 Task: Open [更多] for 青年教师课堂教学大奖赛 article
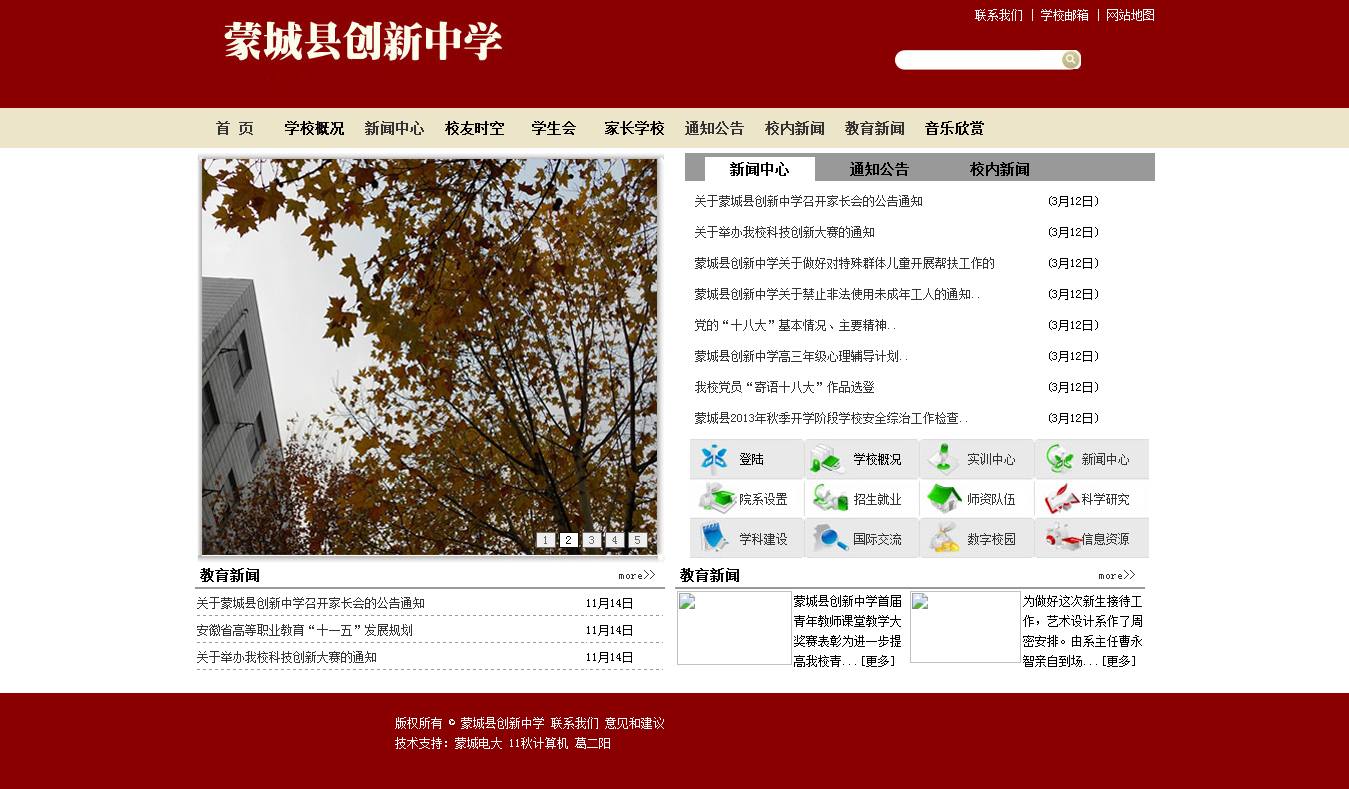pos(878,661)
